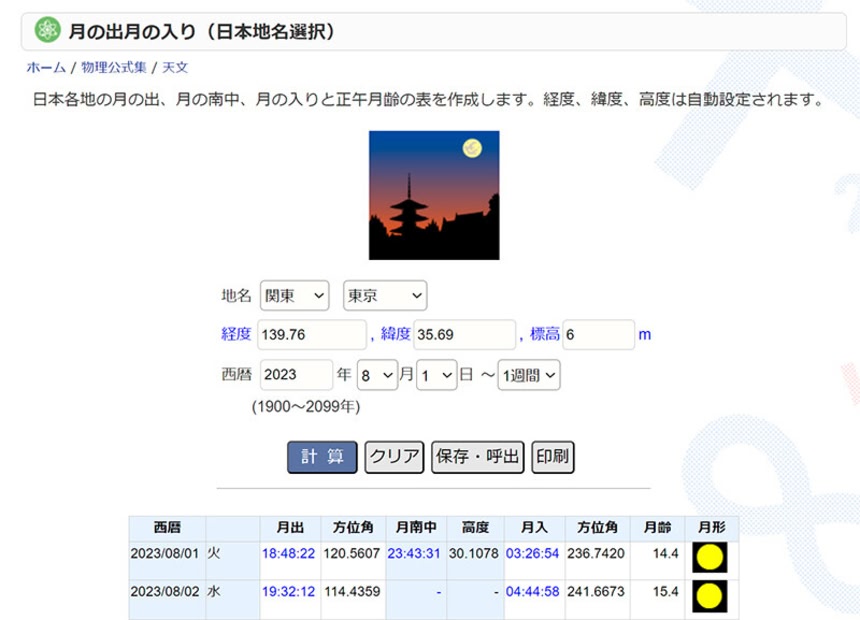Open the 天文 breadcrumb link
This screenshot has width=860, height=620.
point(175,68)
